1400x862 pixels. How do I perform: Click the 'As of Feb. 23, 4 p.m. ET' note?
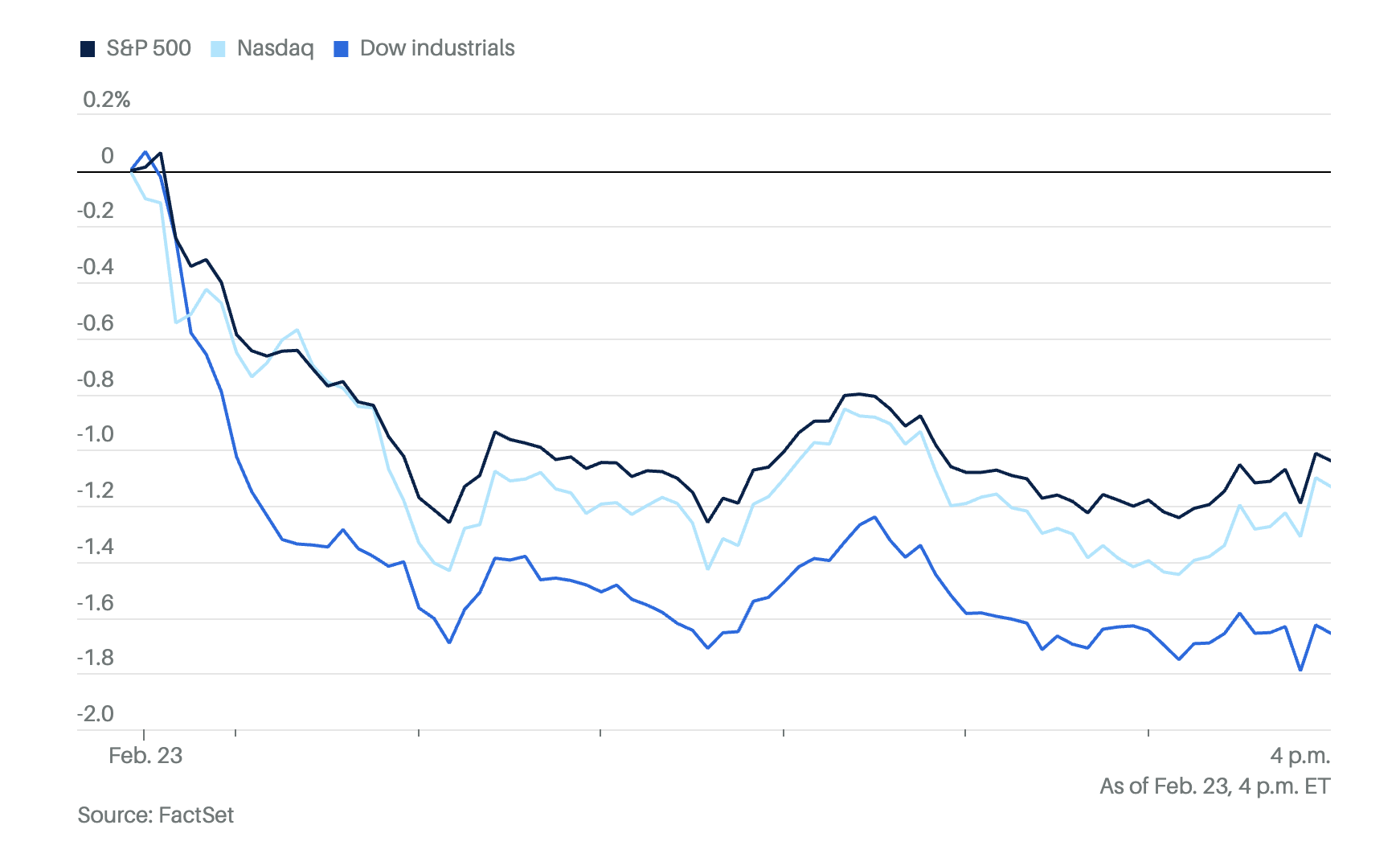pyautogui.click(x=1214, y=786)
